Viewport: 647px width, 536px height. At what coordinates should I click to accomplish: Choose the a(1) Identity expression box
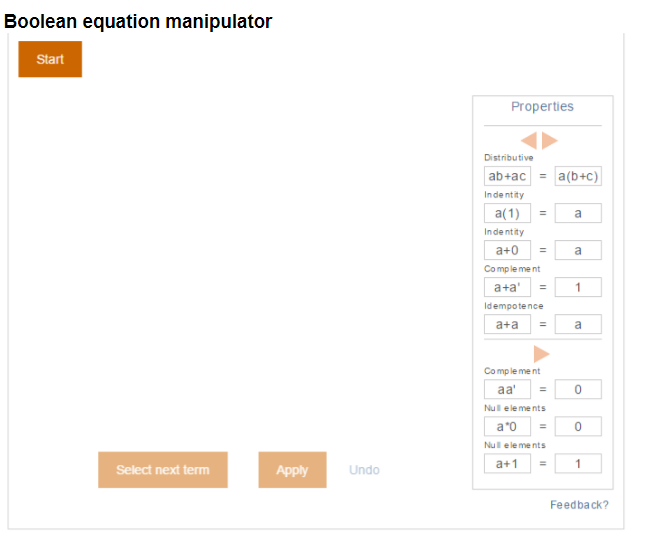coord(507,213)
